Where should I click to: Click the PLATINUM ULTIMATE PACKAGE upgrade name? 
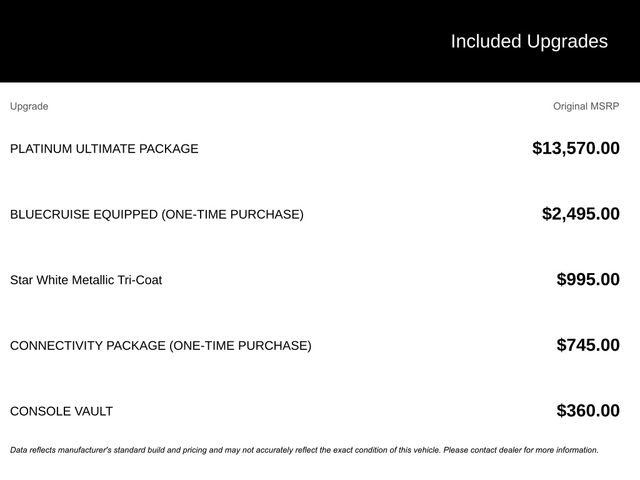(104, 149)
